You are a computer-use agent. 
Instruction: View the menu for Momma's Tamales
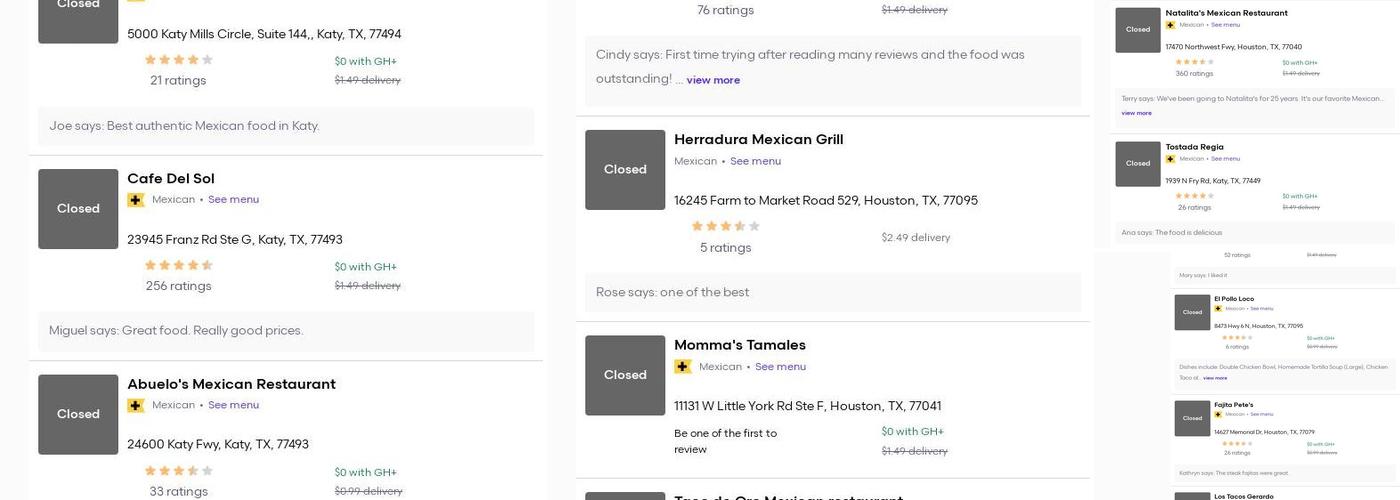(780, 367)
